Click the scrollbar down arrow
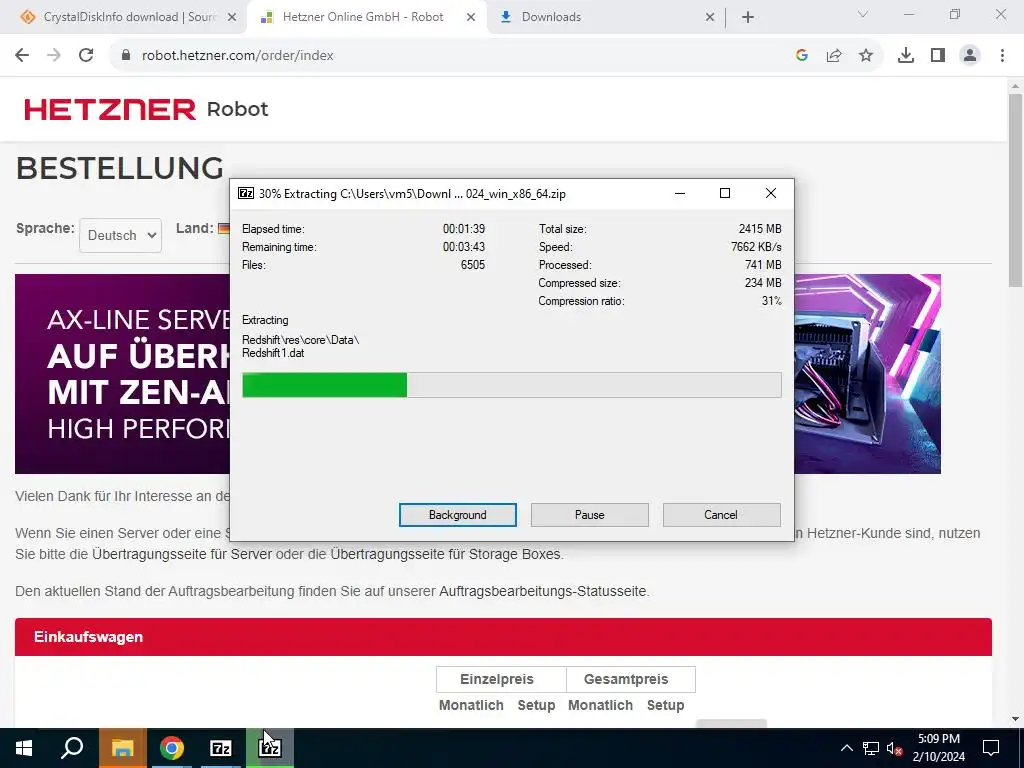 (x=1015, y=720)
